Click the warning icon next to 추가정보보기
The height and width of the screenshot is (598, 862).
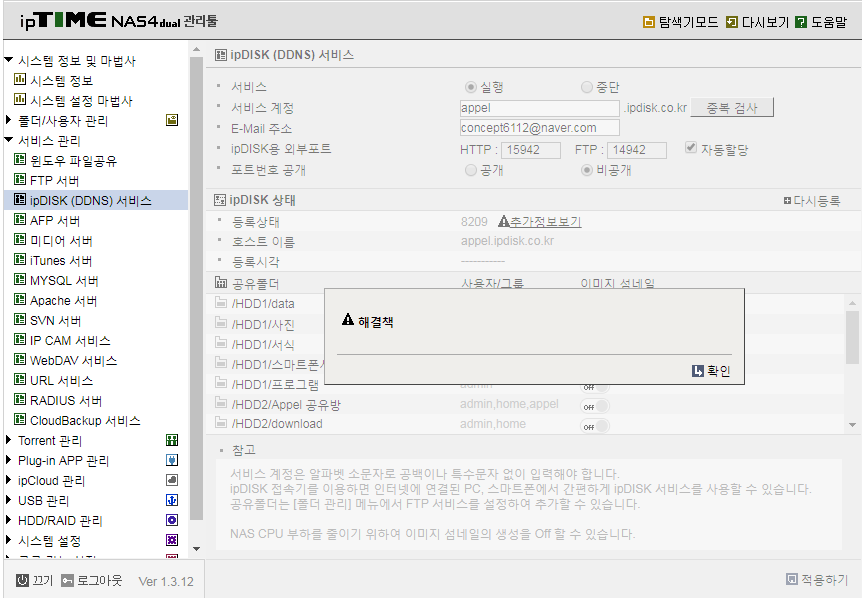coord(504,221)
